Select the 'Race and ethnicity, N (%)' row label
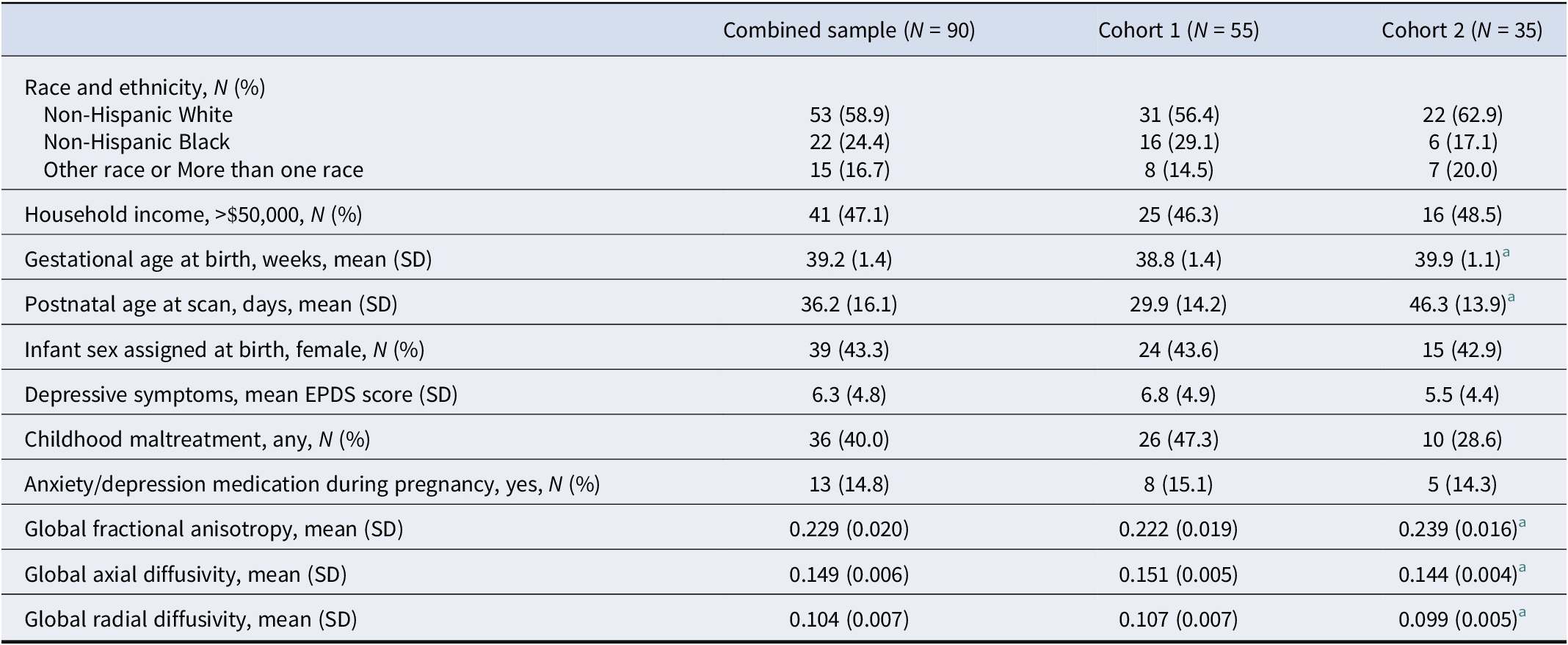This screenshot has width=1568, height=645. (145, 88)
